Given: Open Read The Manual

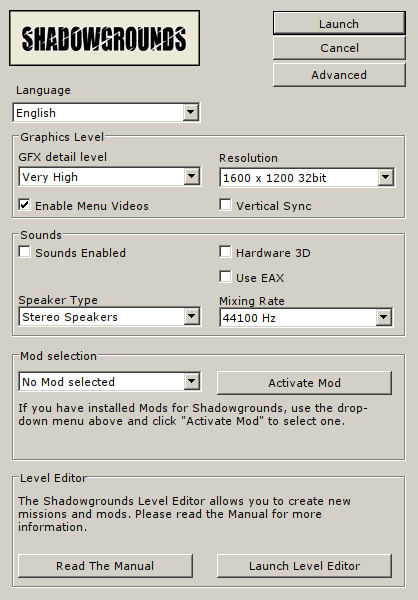Looking at the screenshot, I should click(105, 566).
